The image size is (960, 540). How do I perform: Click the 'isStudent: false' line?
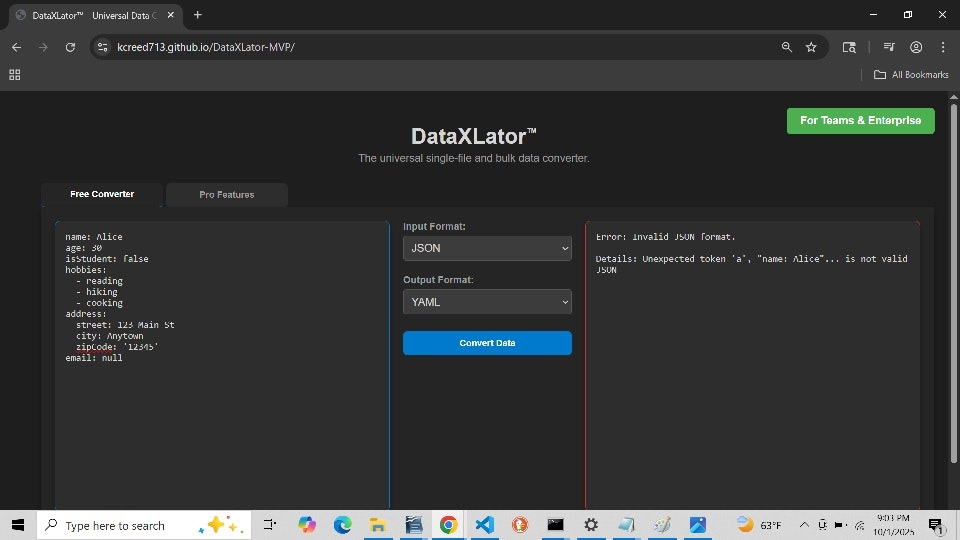107,259
